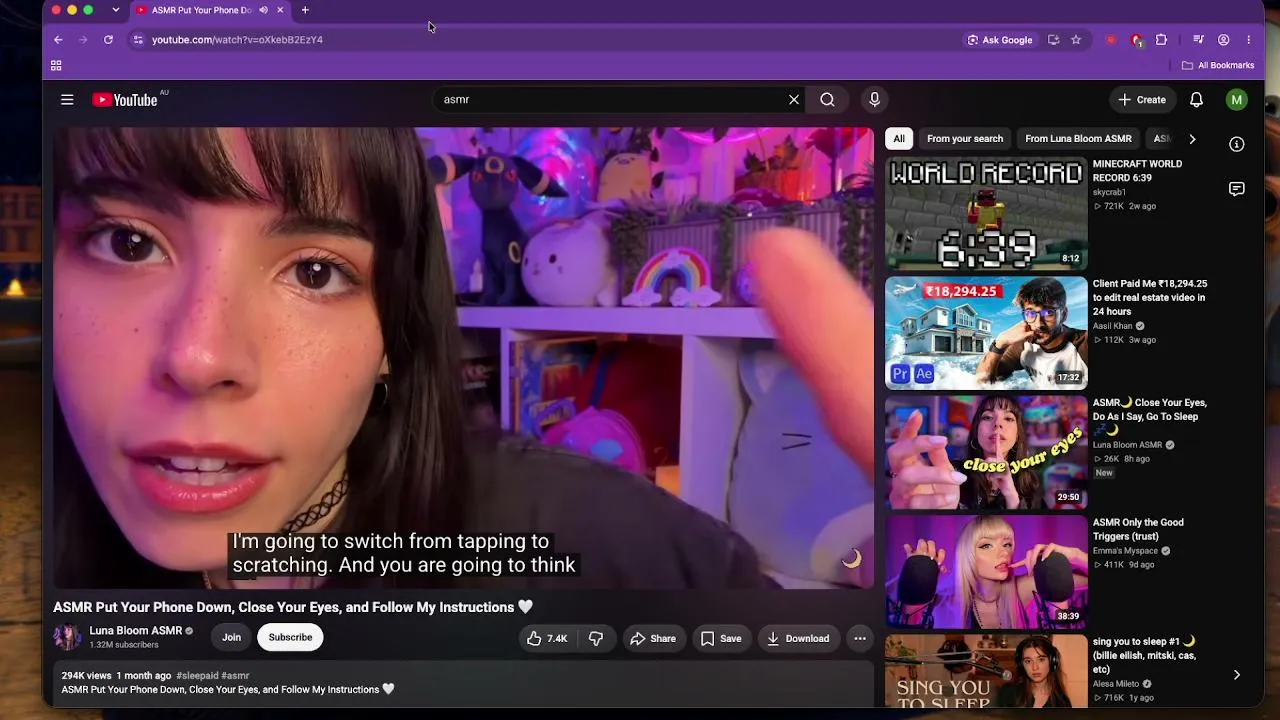Save the video to a playlist
The height and width of the screenshot is (720, 1280).
(x=721, y=638)
